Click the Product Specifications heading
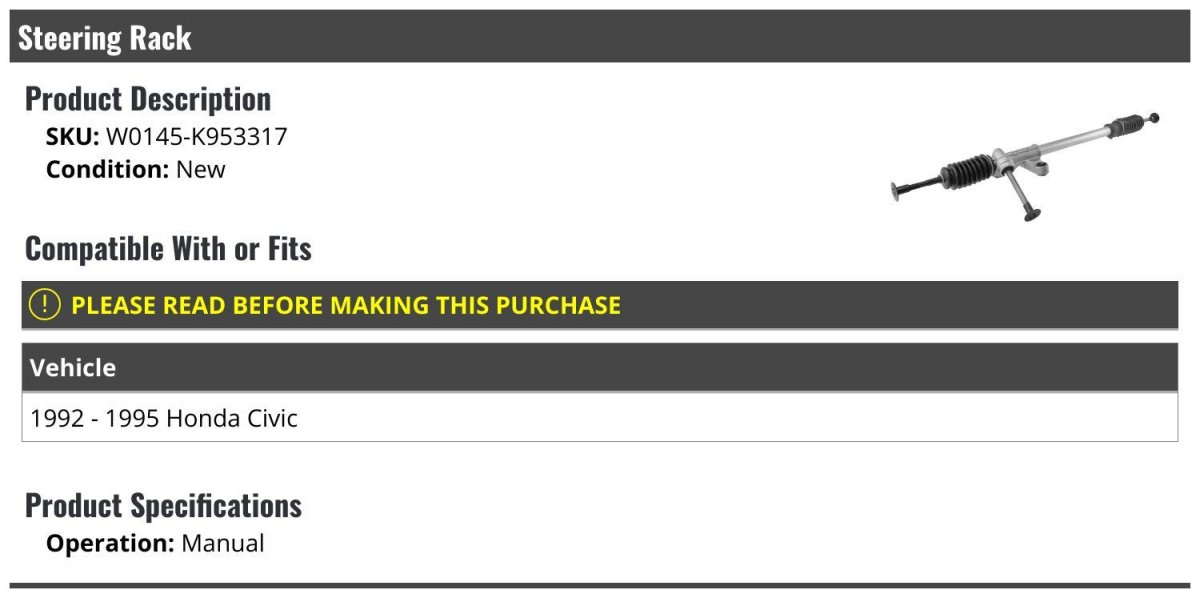This screenshot has height=598, width=1200. click(x=163, y=505)
